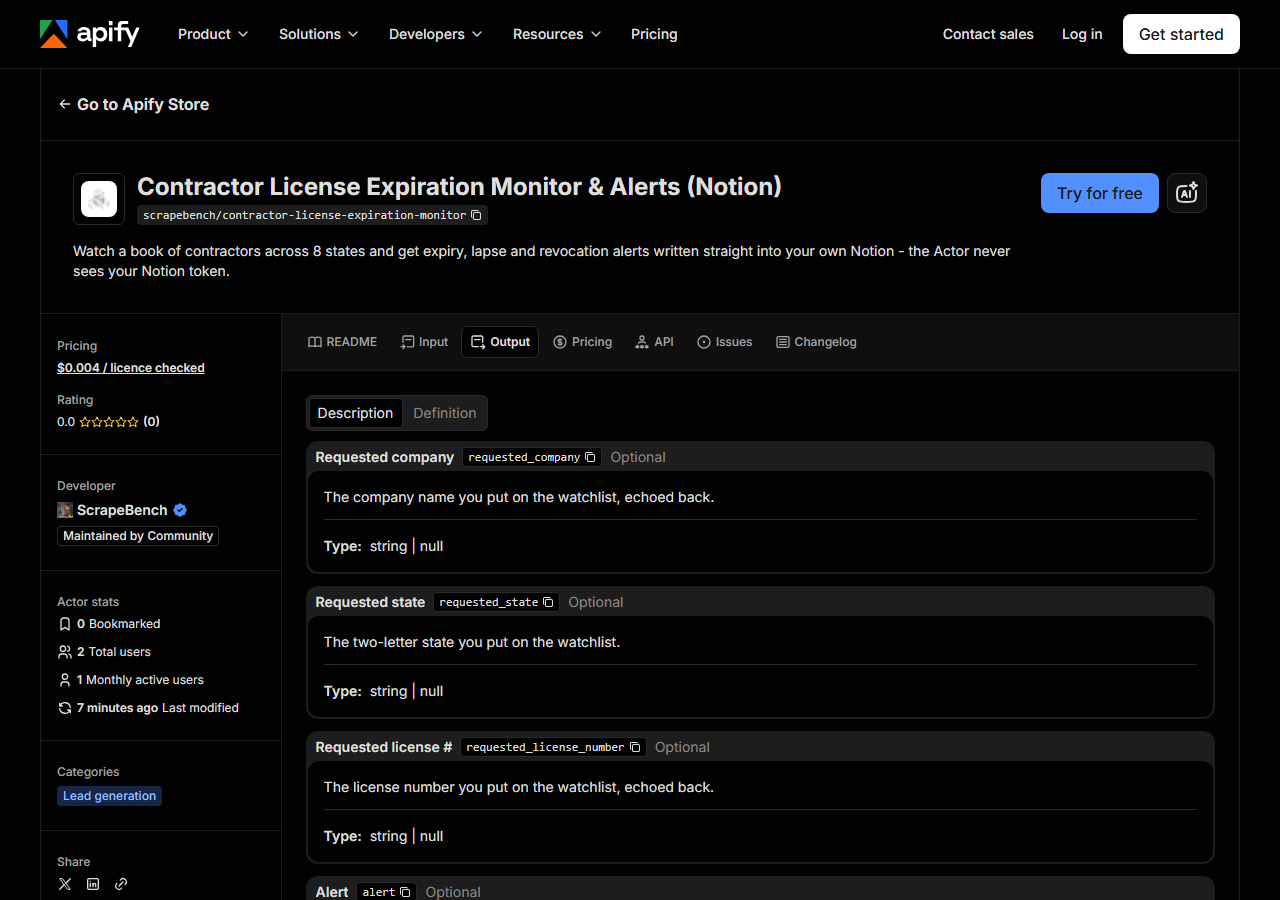The height and width of the screenshot is (900, 1280).
Task: Click the Maintained by Community badge
Action: point(138,536)
